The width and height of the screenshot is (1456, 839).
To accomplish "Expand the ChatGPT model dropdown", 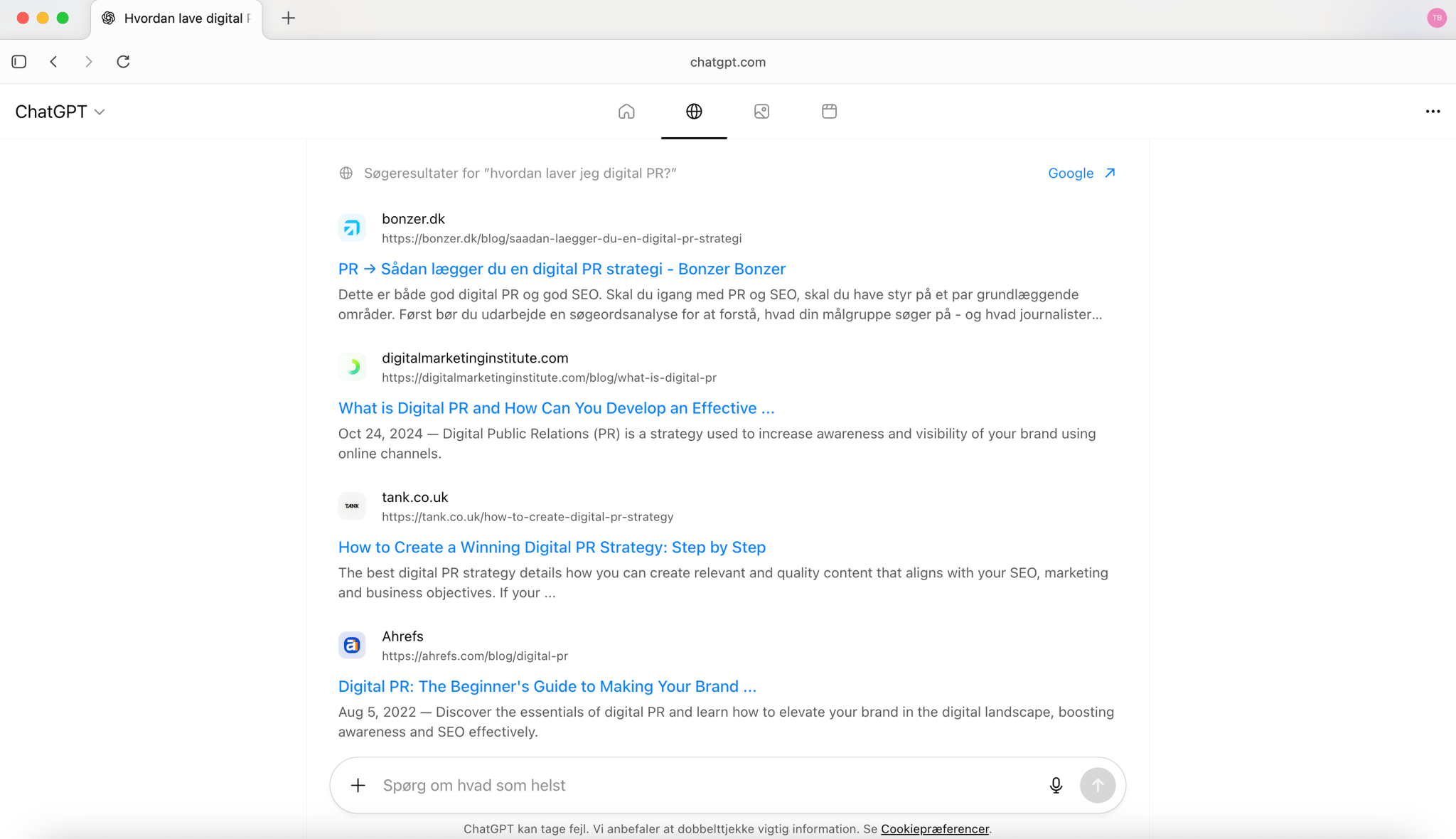I will point(60,112).
